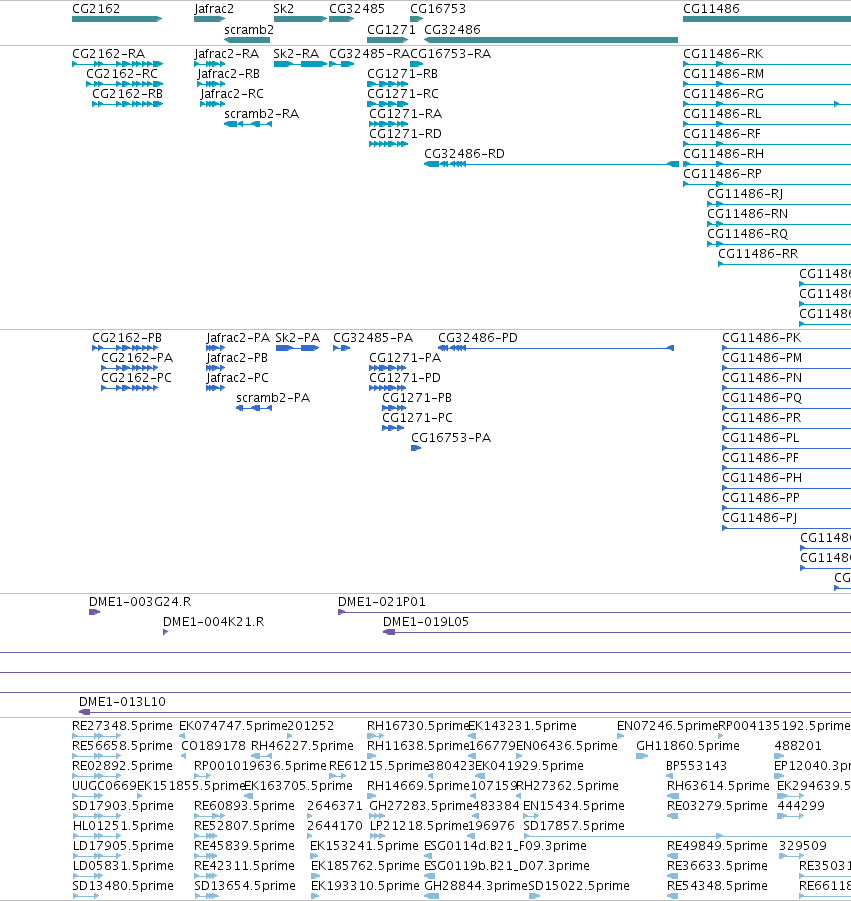
Task: Click the Sk2 gene label
Action: click(283, 9)
